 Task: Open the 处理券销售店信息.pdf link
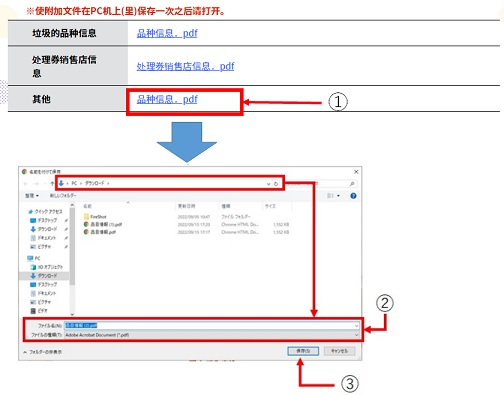pyautogui.click(x=185, y=66)
